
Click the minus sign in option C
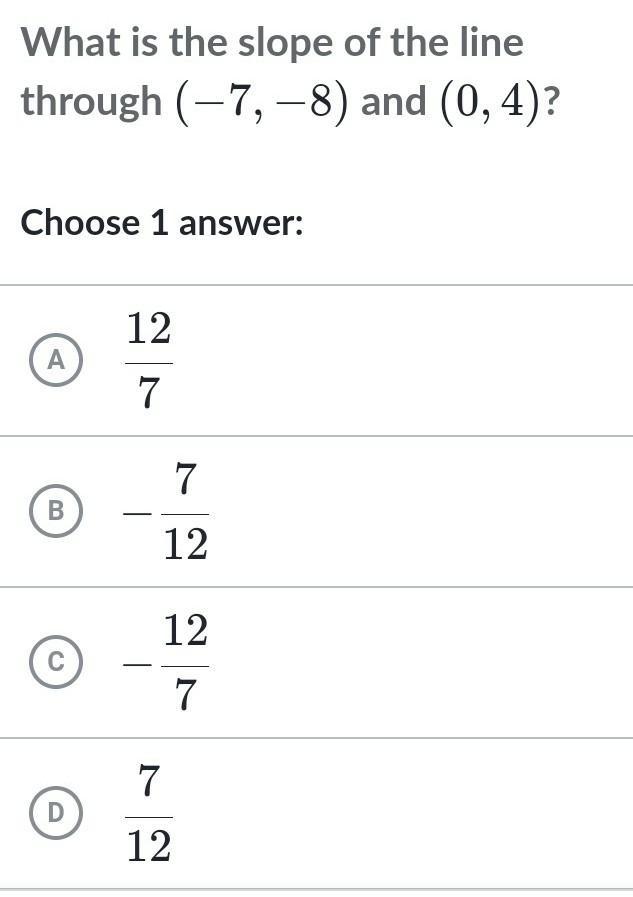pyautogui.click(x=134, y=663)
